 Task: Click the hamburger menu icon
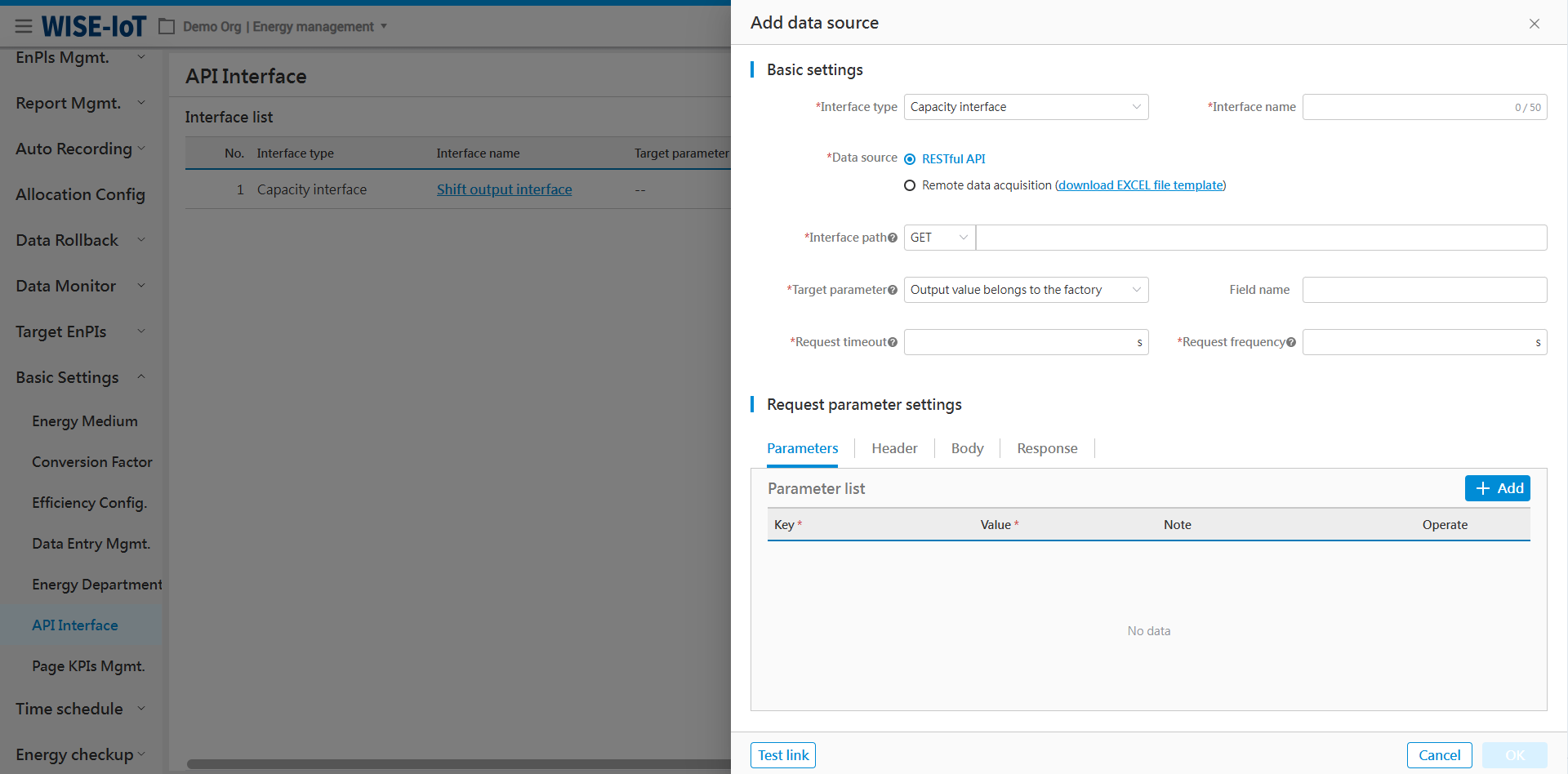point(24,27)
